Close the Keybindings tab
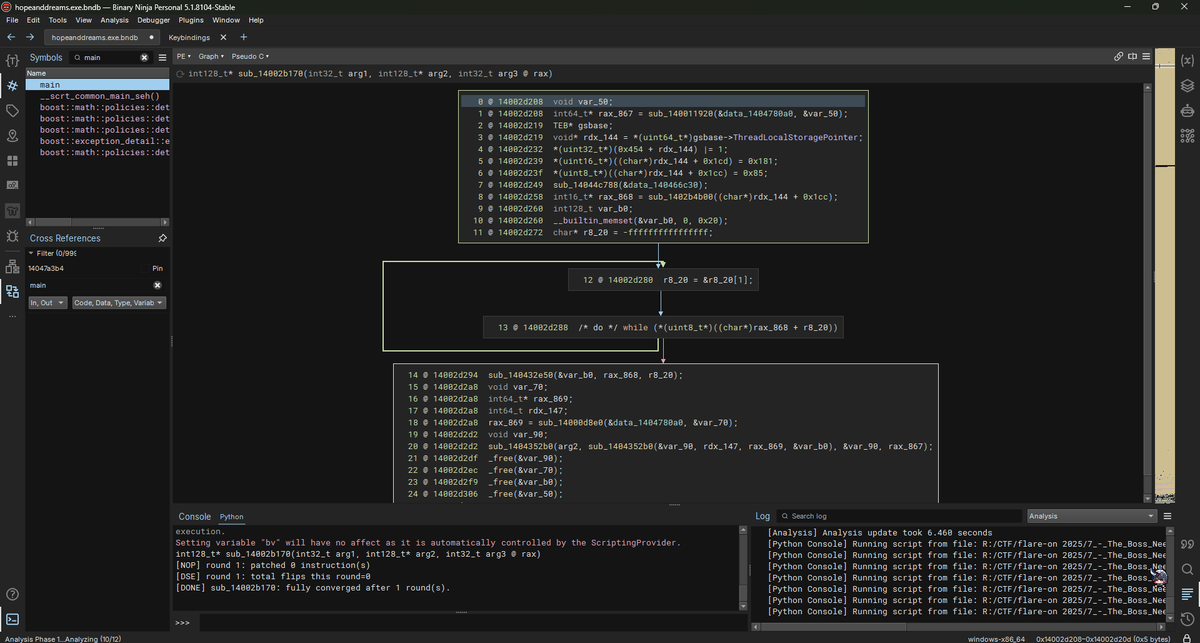The width and height of the screenshot is (1200, 643). click(223, 37)
